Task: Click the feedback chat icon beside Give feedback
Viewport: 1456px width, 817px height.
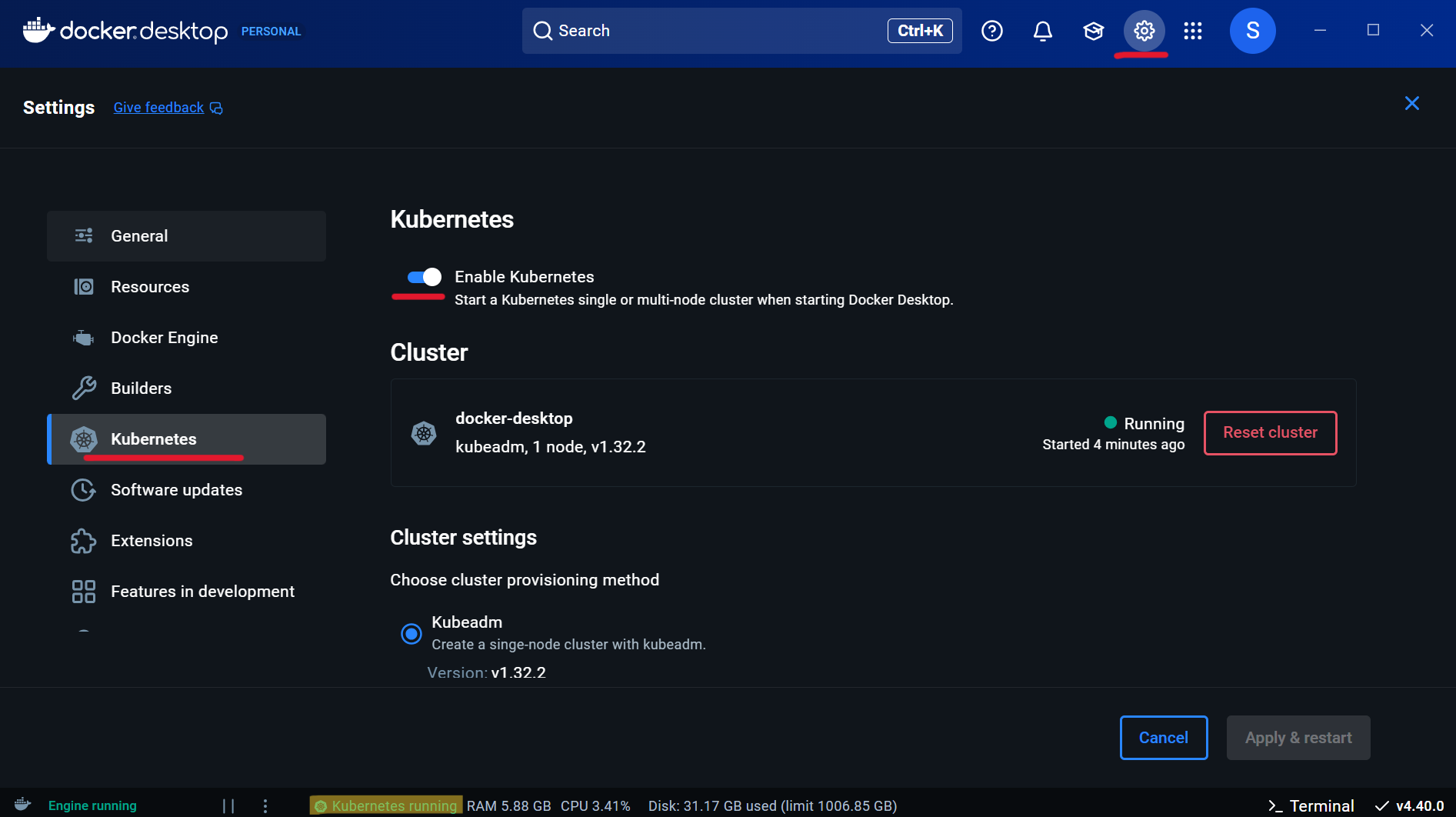Action: coord(217,108)
